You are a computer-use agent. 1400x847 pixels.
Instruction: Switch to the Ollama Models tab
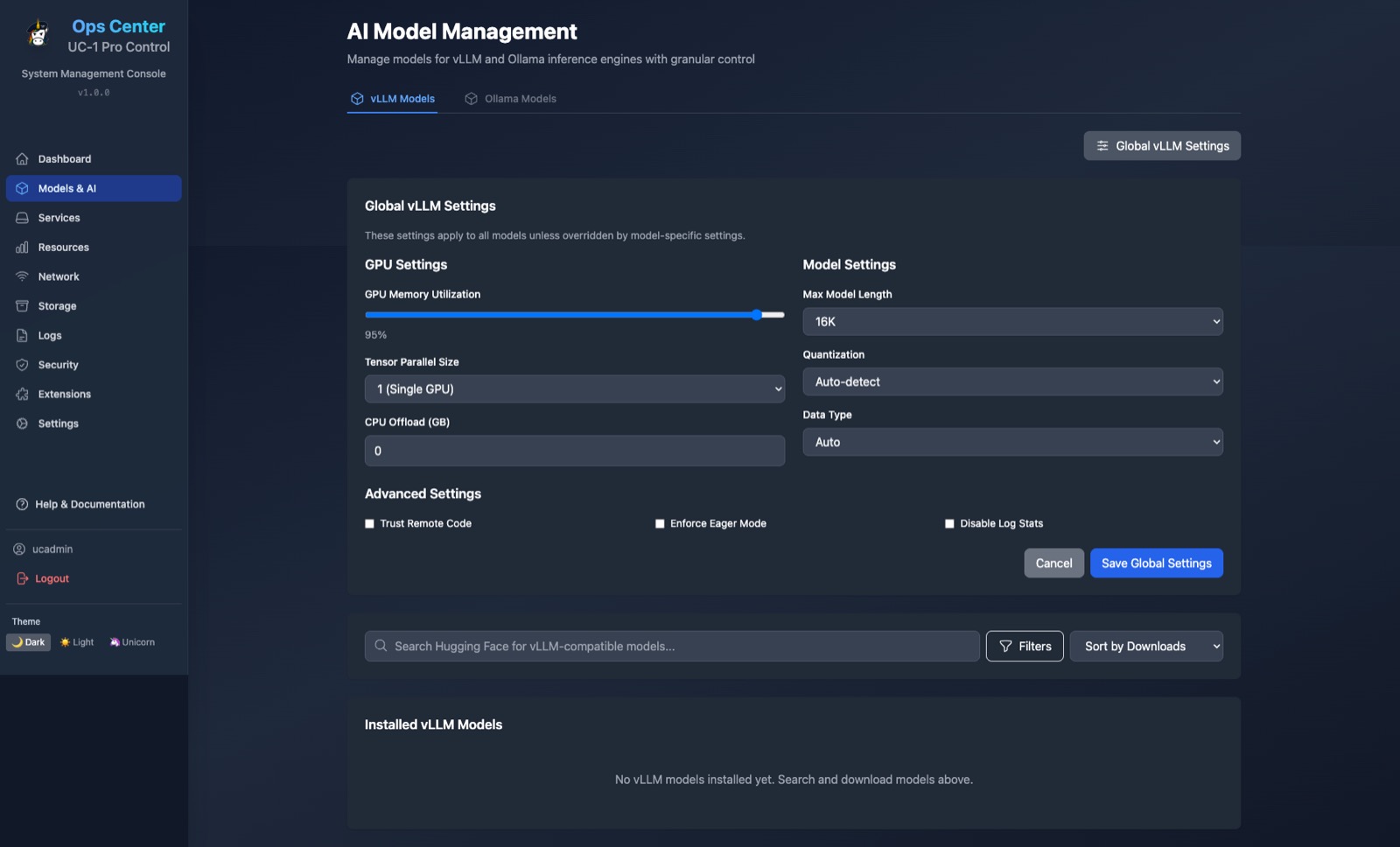[510, 99]
